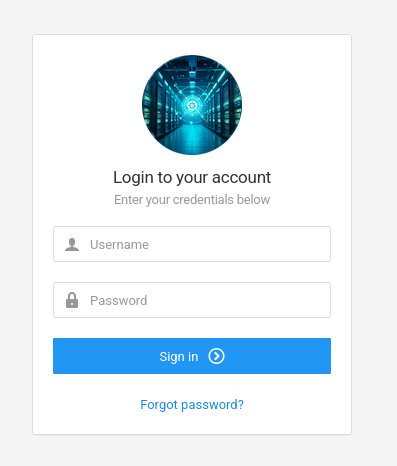Click empty right side of Username box
Viewport: 397px width, 466px height.
pyautogui.click(x=267, y=244)
